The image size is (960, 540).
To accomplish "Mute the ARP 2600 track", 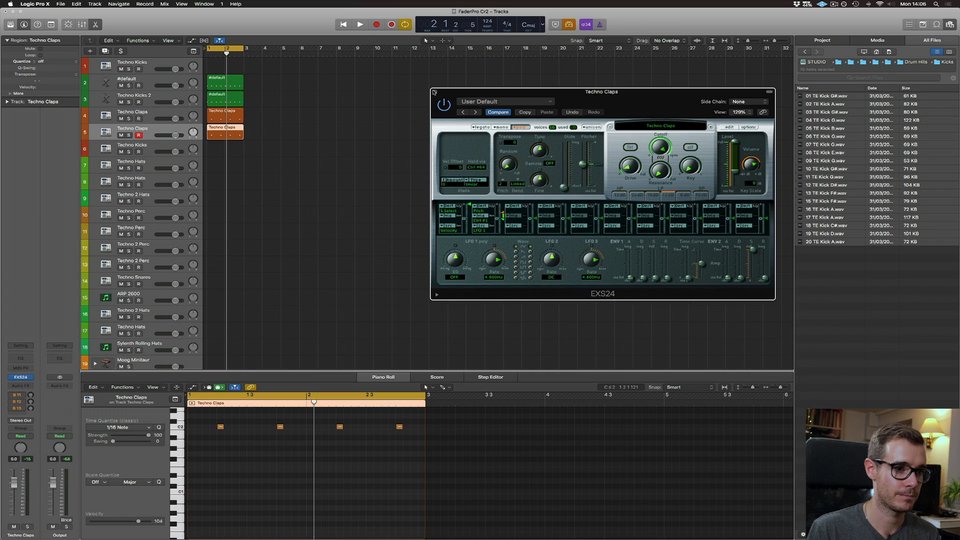I will pos(121,301).
